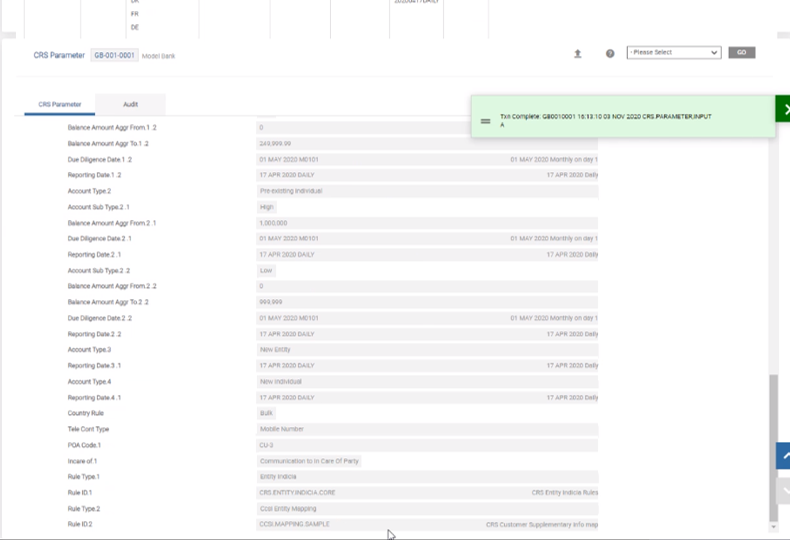This screenshot has width=790, height=540.
Task: Click the Txn Complete notification message text
Action: pos(606,120)
